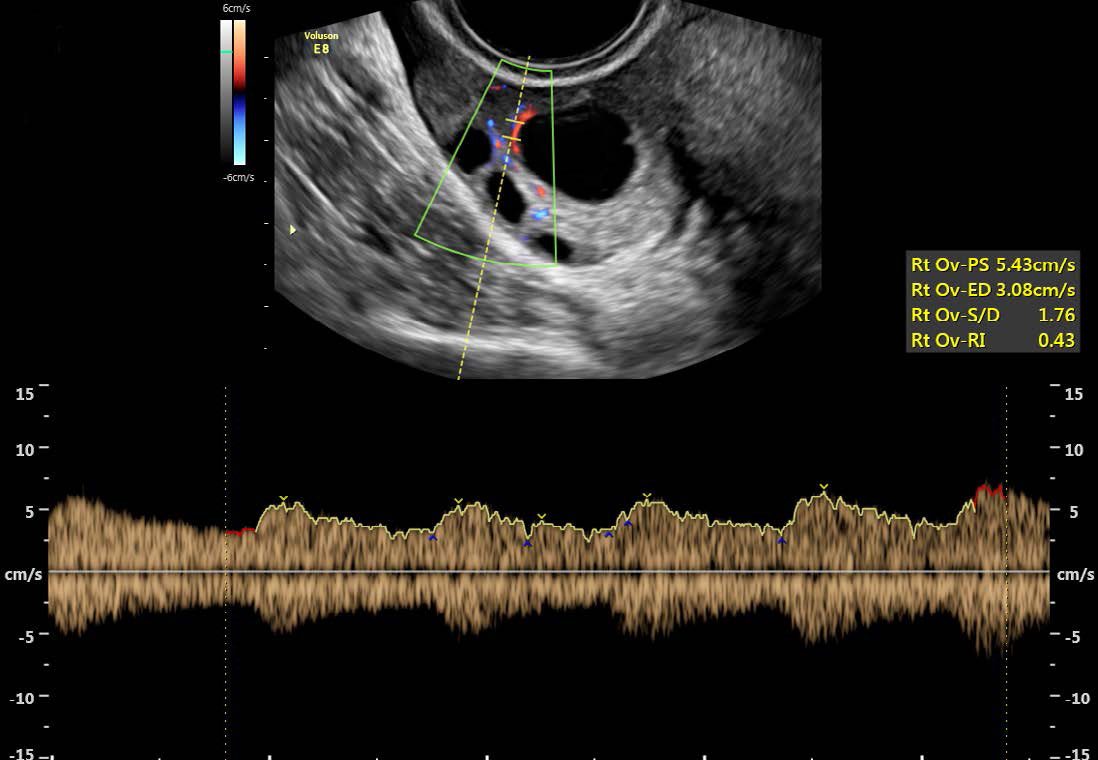Click the -6cm/s label below the color bar
Screen dimensions: 1098x760
tap(238, 177)
